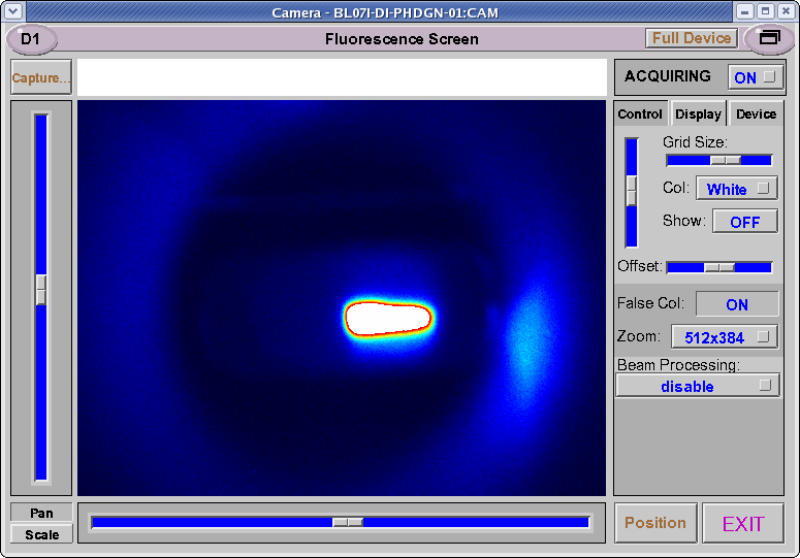The width and height of the screenshot is (800, 558).
Task: Toggle the grid Show OFF button
Action: click(x=745, y=222)
